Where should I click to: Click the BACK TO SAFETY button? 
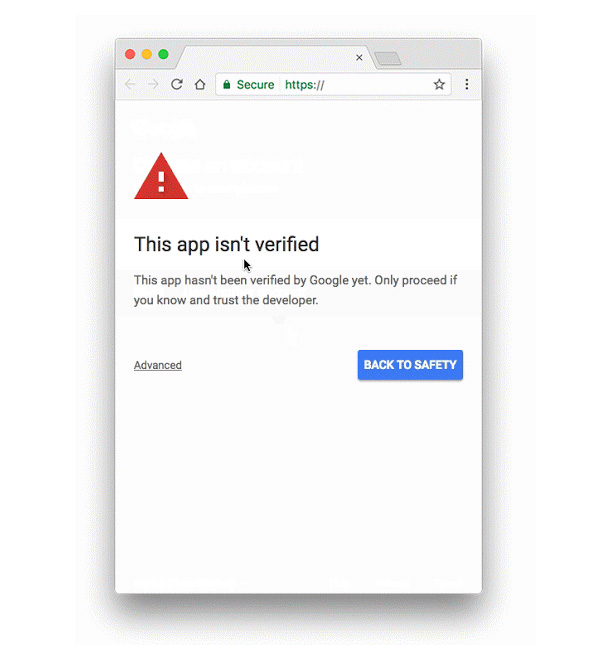coord(410,365)
